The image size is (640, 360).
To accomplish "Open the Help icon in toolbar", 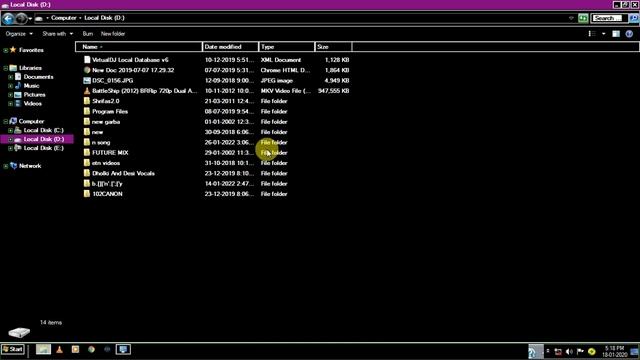I will point(629,34).
